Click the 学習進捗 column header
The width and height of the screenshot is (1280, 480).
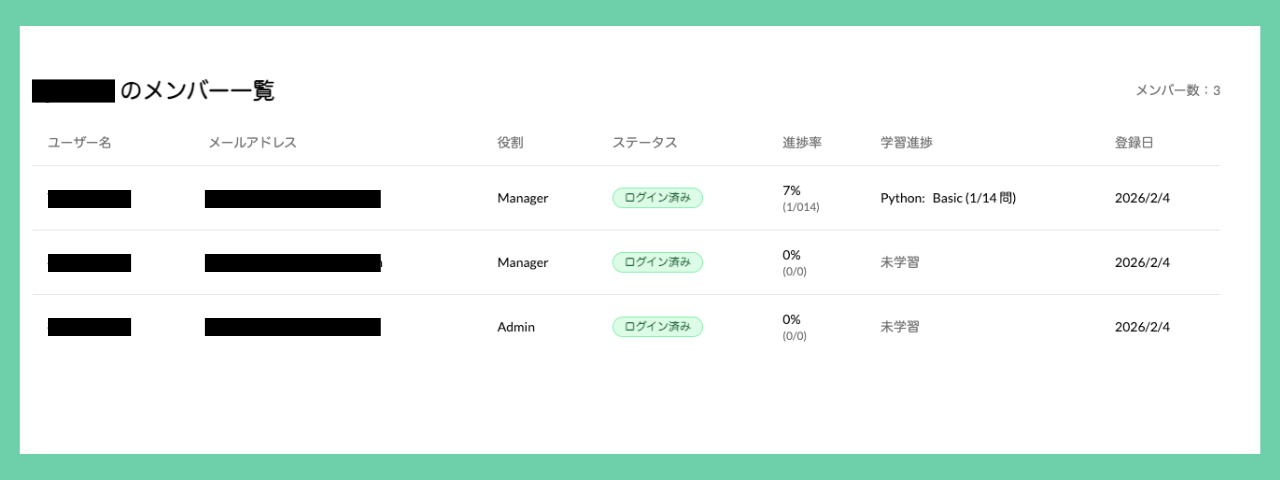(906, 142)
